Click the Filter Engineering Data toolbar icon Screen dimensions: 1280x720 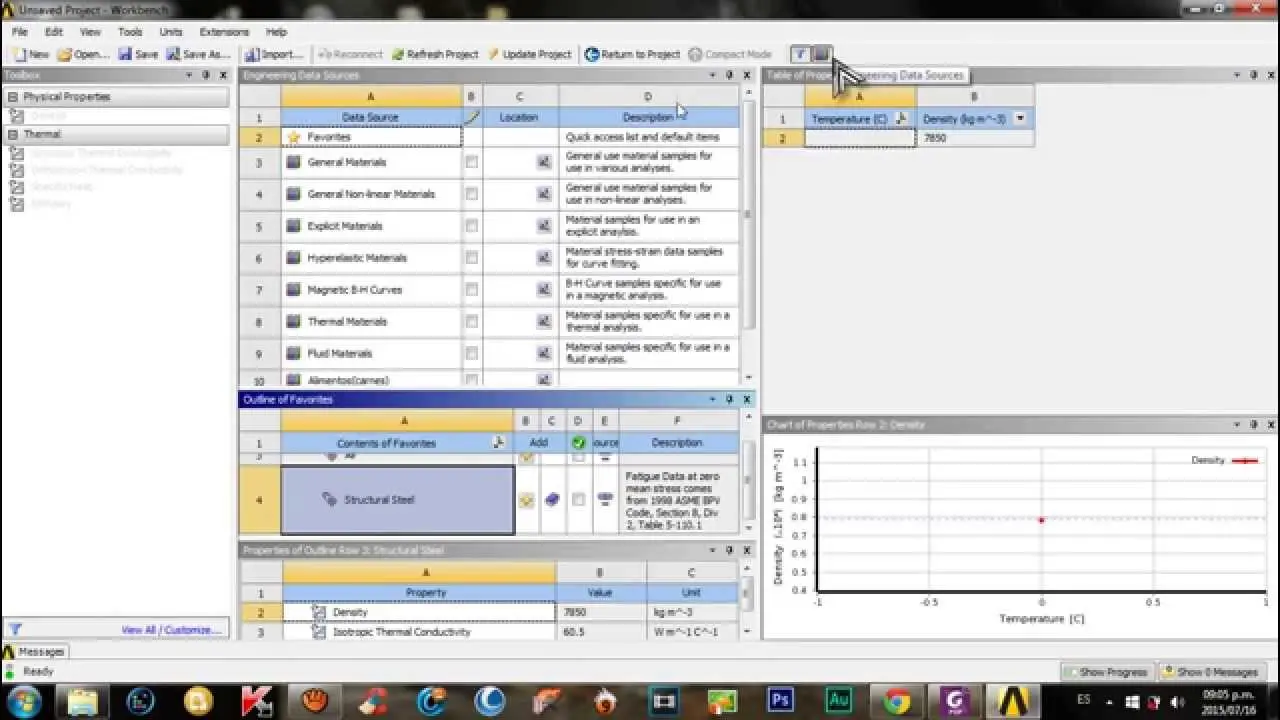point(800,54)
